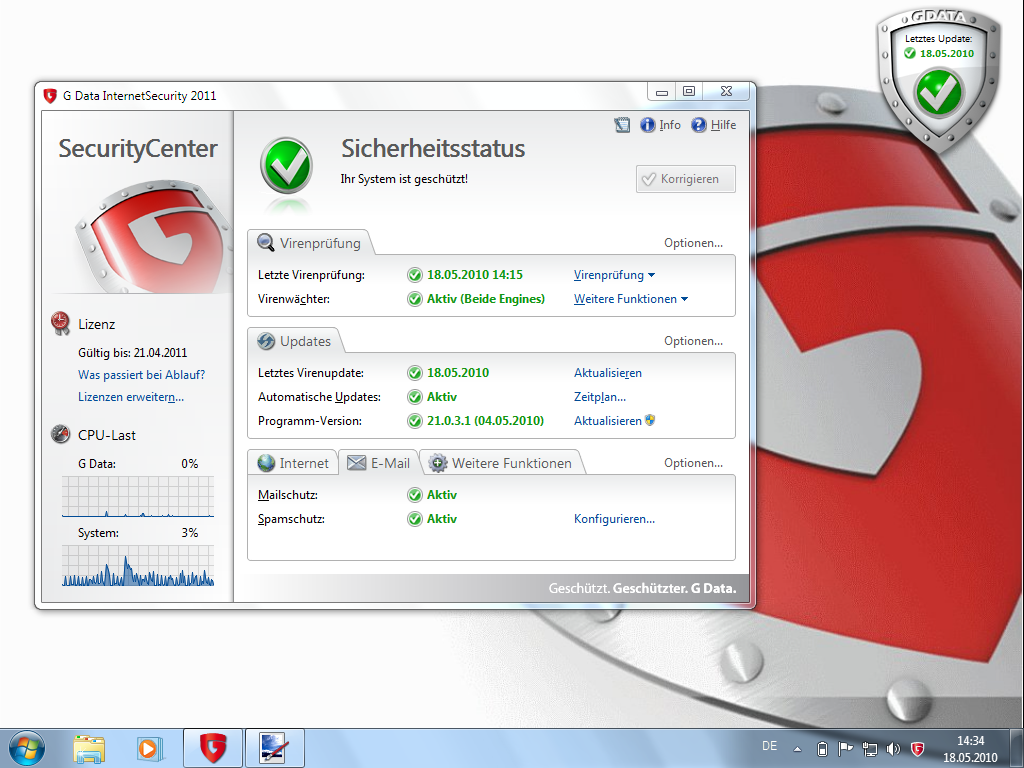Click the network tray icon
Image resolution: width=1024 pixels, height=768 pixels.
[869, 749]
